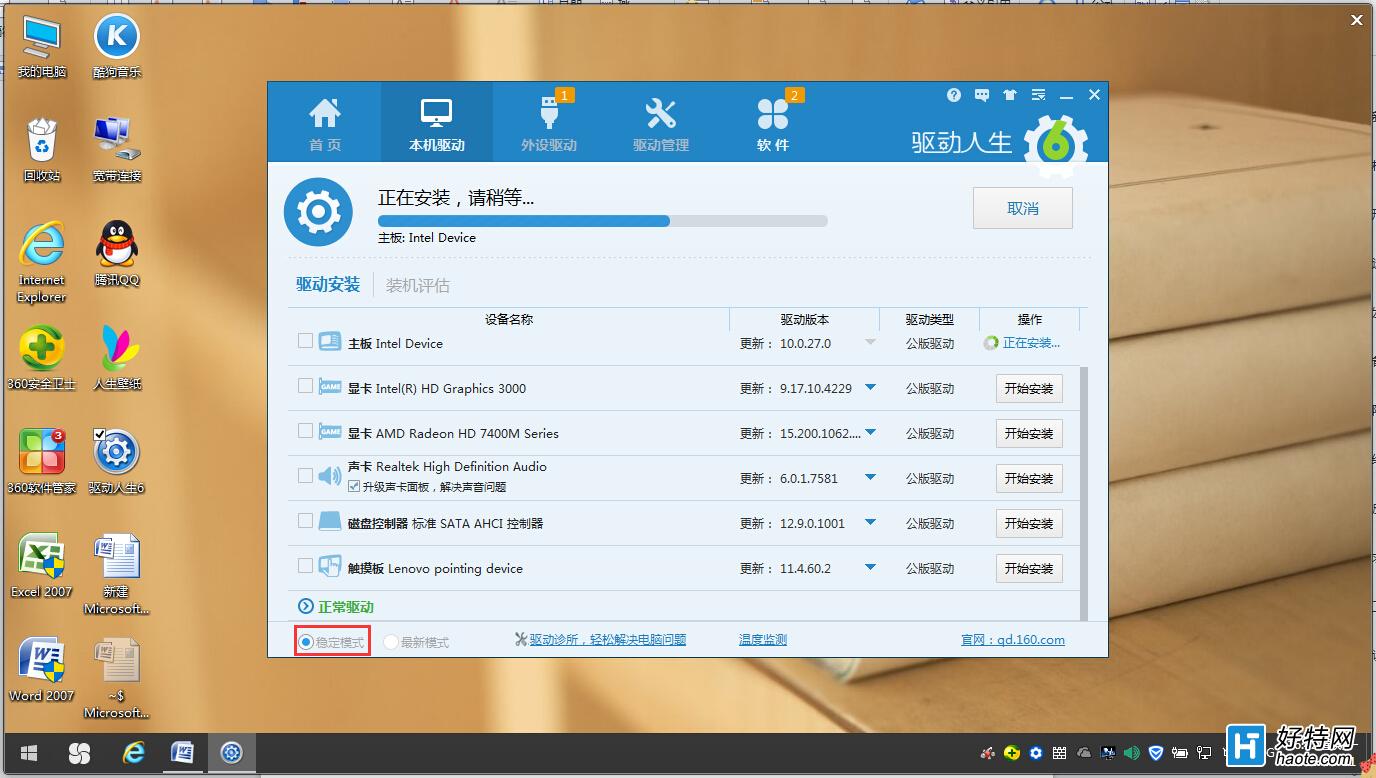Open the feedback speech-bubble icon
The image size is (1376, 778).
click(982, 95)
